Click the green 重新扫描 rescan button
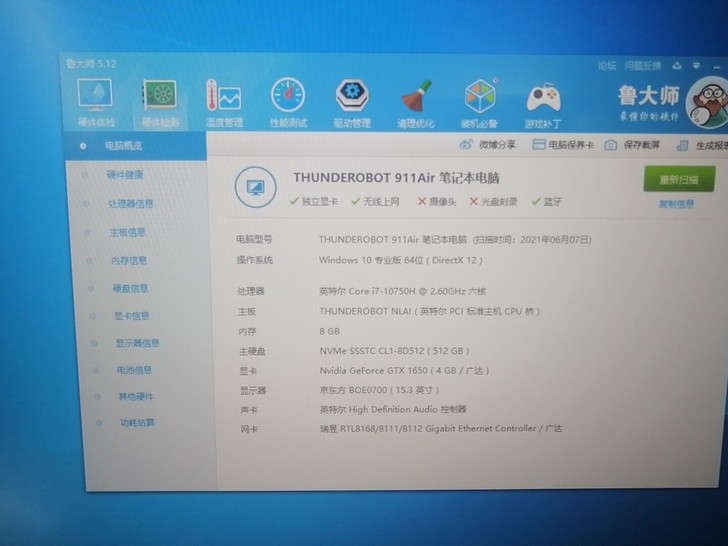728x546 pixels. 679,179
